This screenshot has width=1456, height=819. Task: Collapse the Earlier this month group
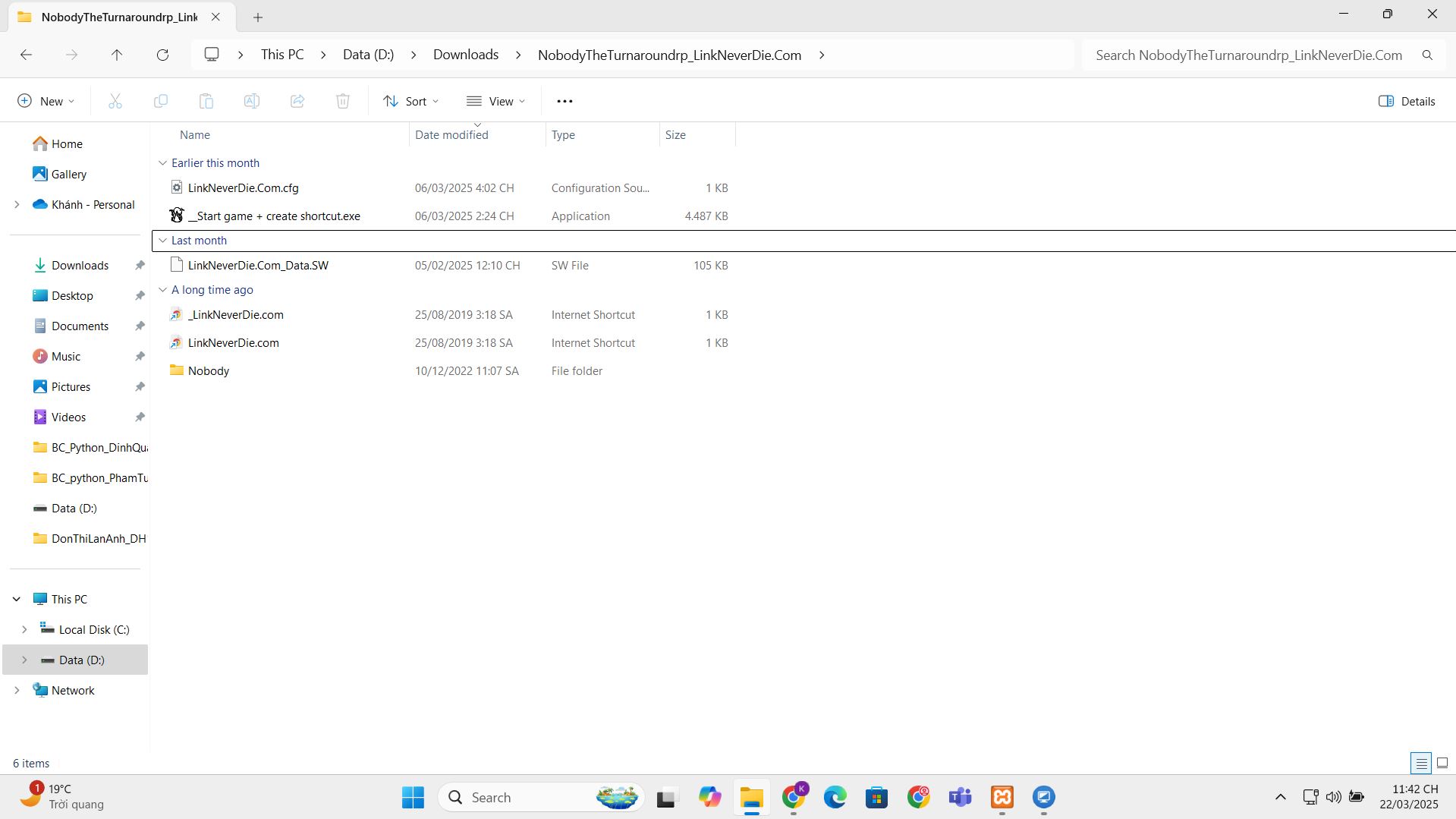[162, 163]
